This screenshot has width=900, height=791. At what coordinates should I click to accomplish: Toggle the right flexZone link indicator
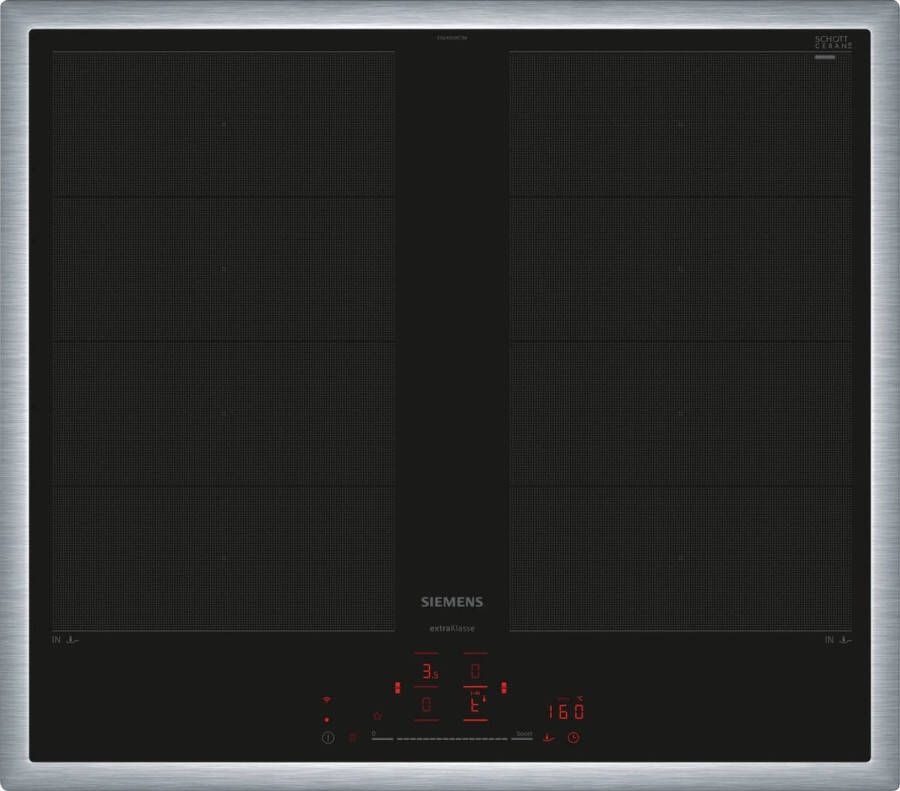tap(504, 687)
